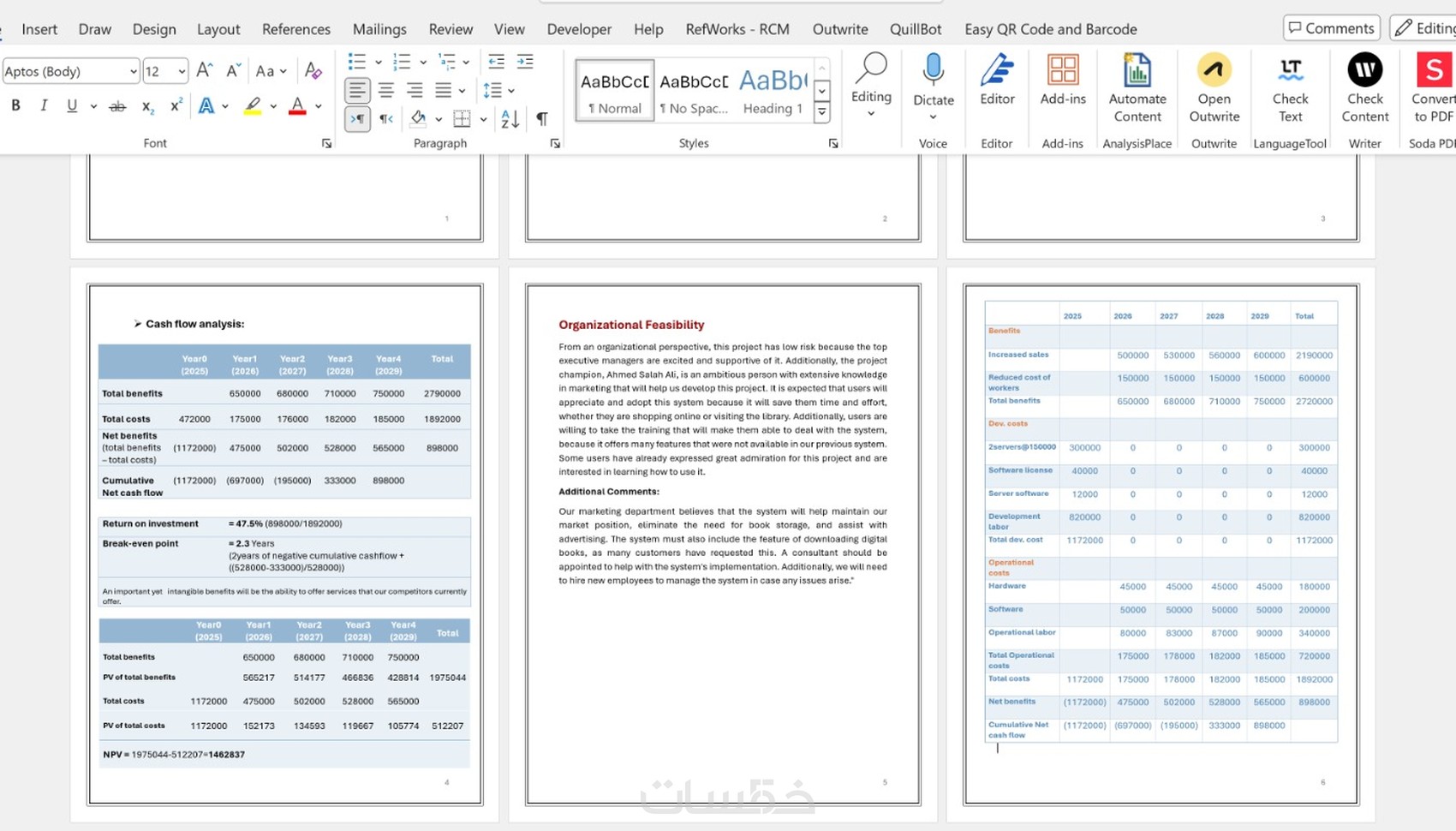Apply text effects letter A icon
Image resolution: width=1456 pixels, height=831 pixels.
tap(206, 106)
